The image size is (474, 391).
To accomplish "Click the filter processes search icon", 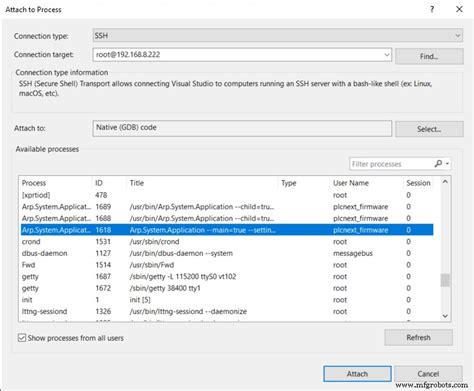I will pos(438,164).
